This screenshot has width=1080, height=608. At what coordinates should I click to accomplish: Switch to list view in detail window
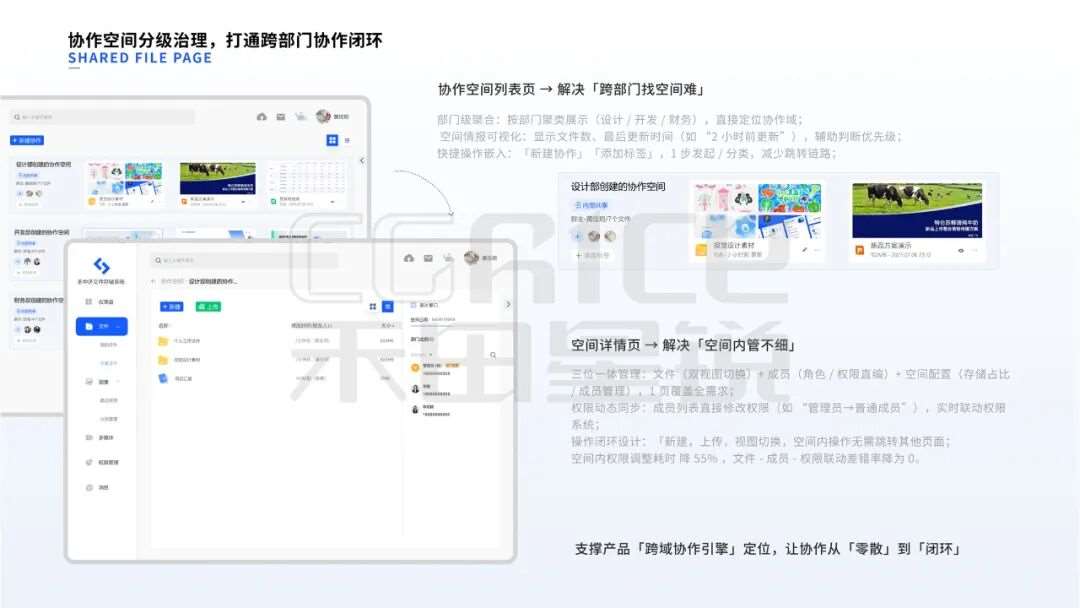pyautogui.click(x=388, y=306)
